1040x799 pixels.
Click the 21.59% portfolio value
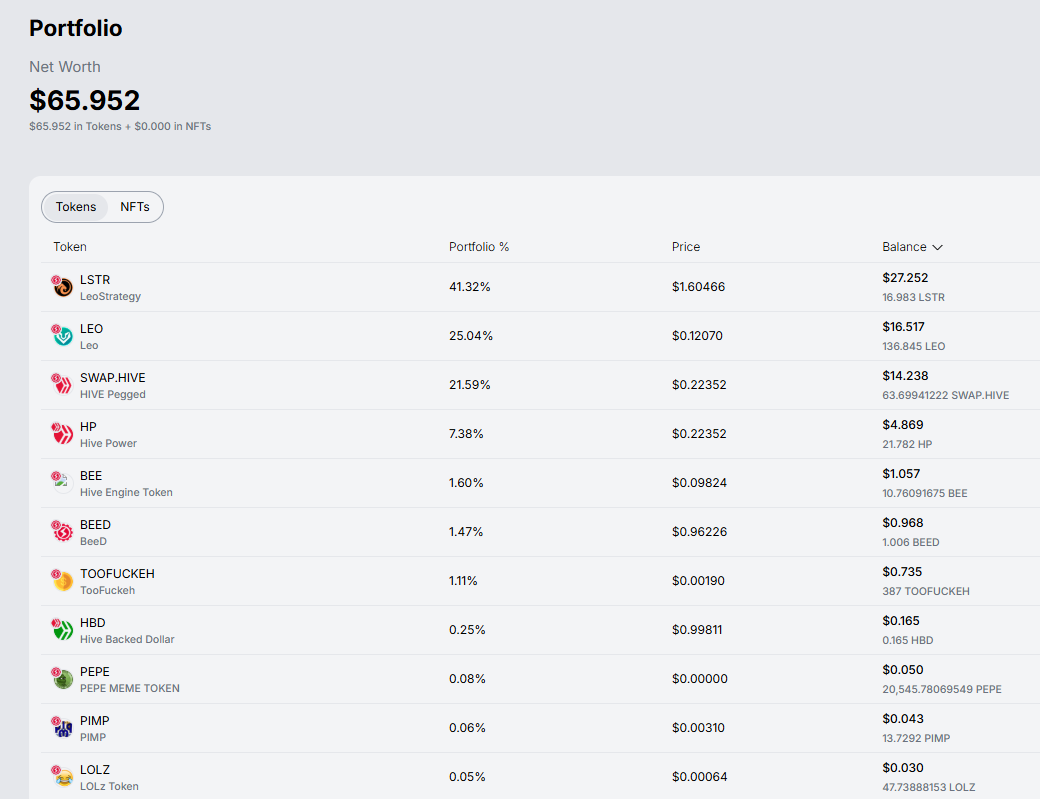tap(470, 385)
